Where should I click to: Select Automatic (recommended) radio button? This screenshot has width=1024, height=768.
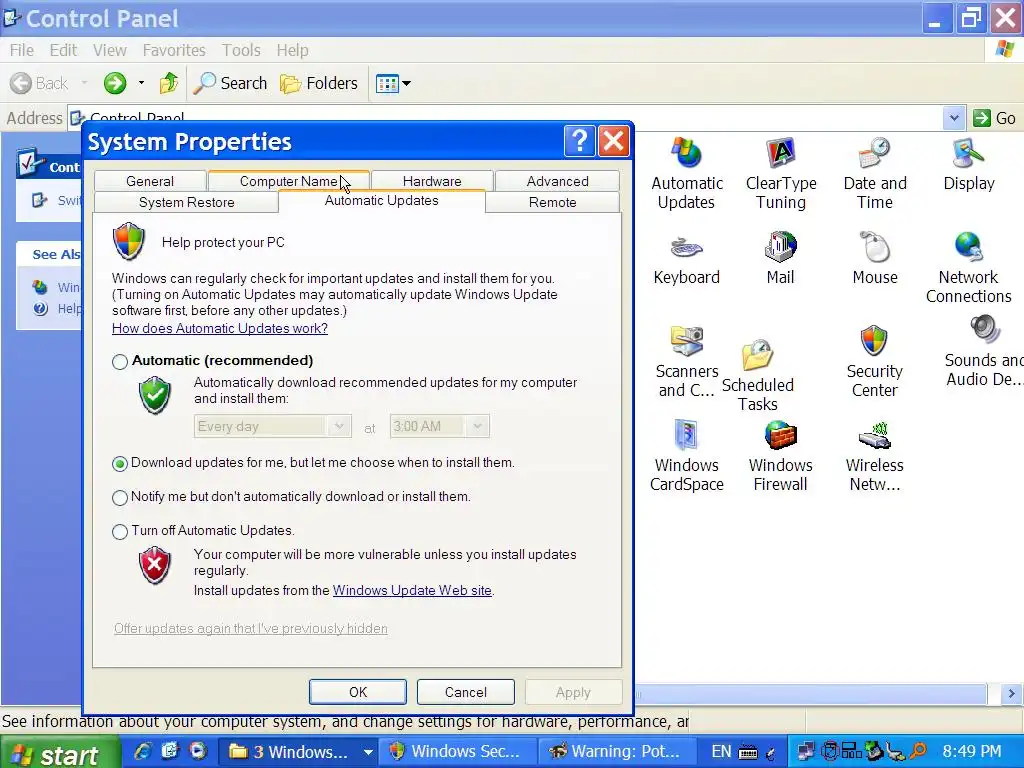click(120, 361)
